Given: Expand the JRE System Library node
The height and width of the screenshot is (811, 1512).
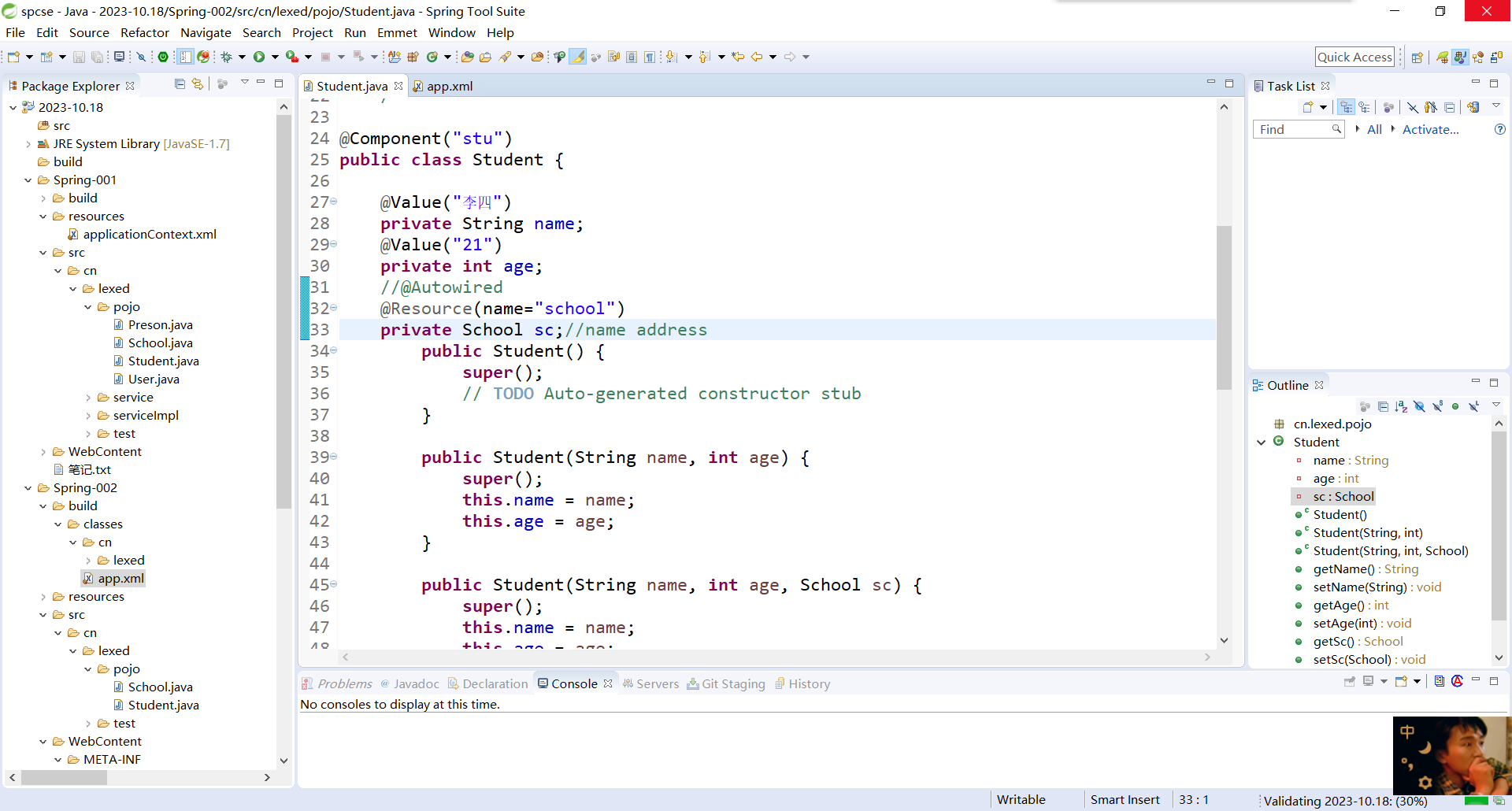Looking at the screenshot, I should [28, 144].
